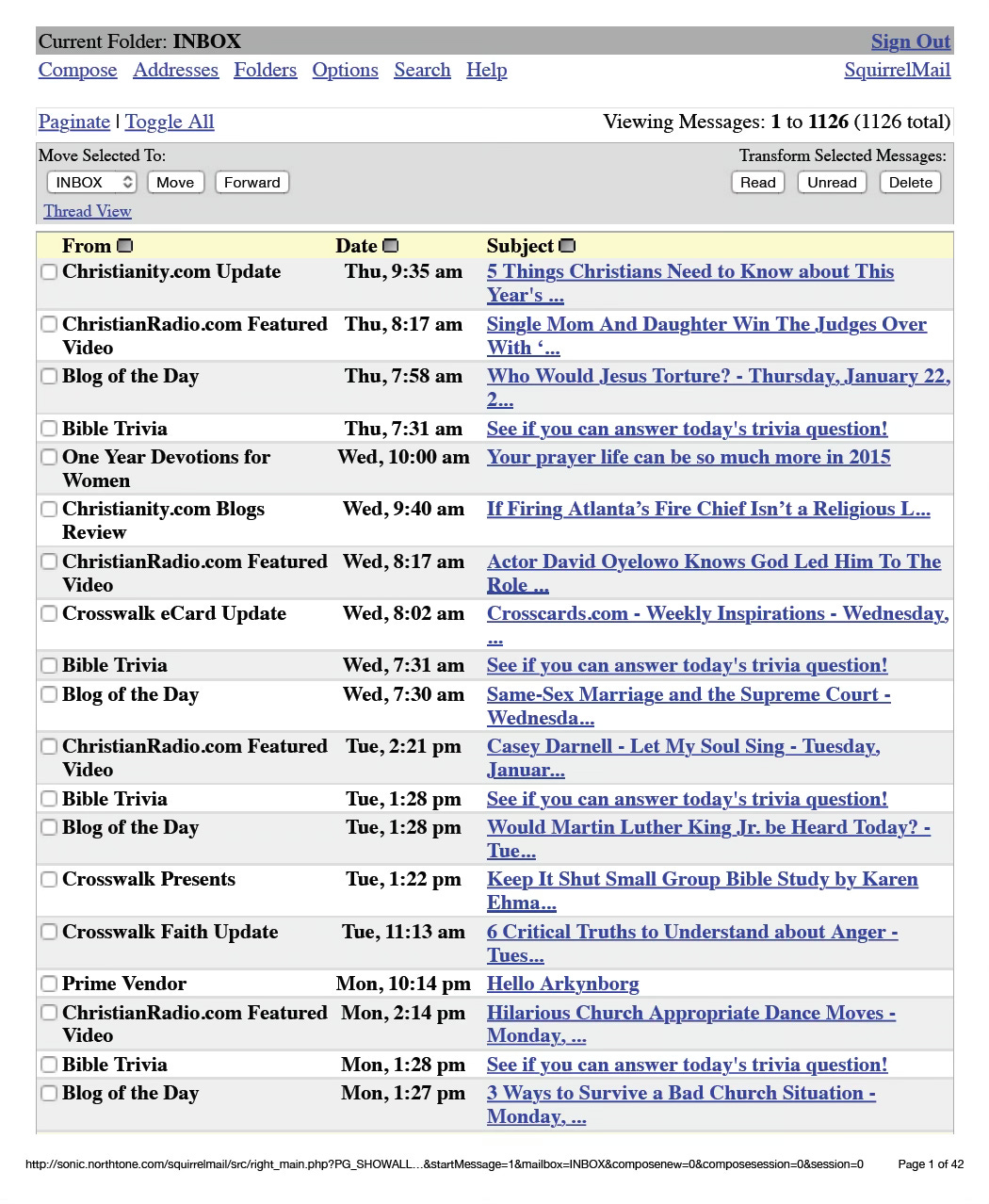The image size is (989, 1204).
Task: Open 'Hilarious Church Appropriate Dance Moves' message
Action: click(691, 1024)
